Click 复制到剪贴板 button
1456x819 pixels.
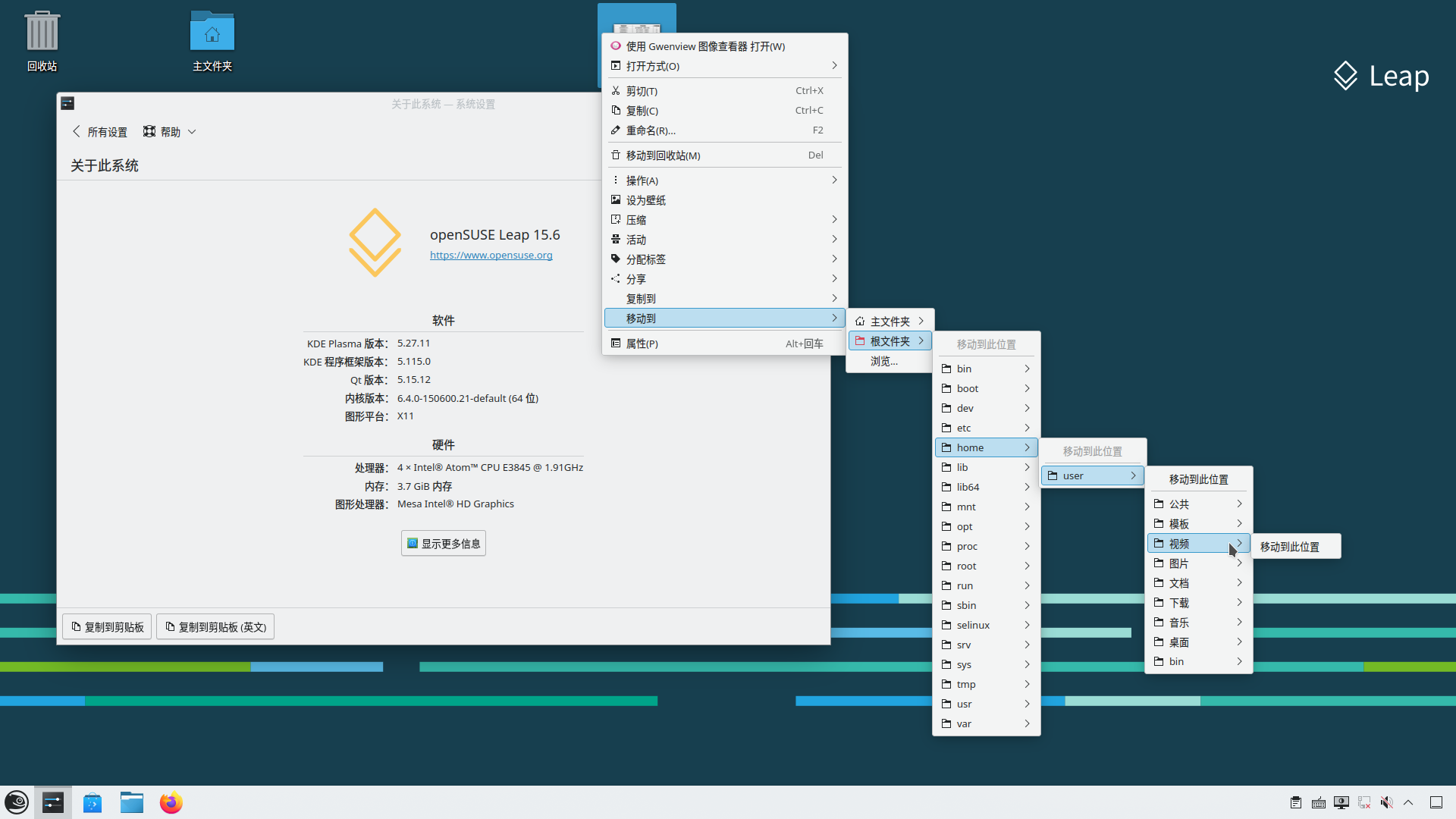click(107, 627)
